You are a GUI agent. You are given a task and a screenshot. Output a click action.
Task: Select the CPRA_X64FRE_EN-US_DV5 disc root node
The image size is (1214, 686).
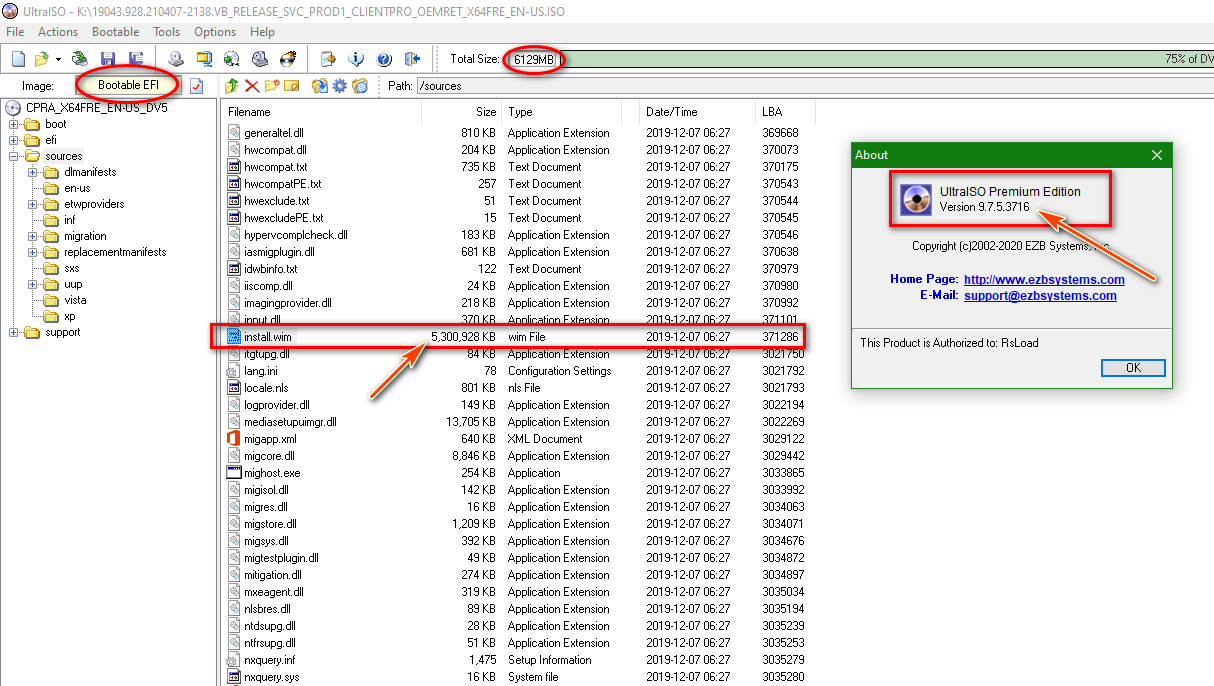click(97, 108)
